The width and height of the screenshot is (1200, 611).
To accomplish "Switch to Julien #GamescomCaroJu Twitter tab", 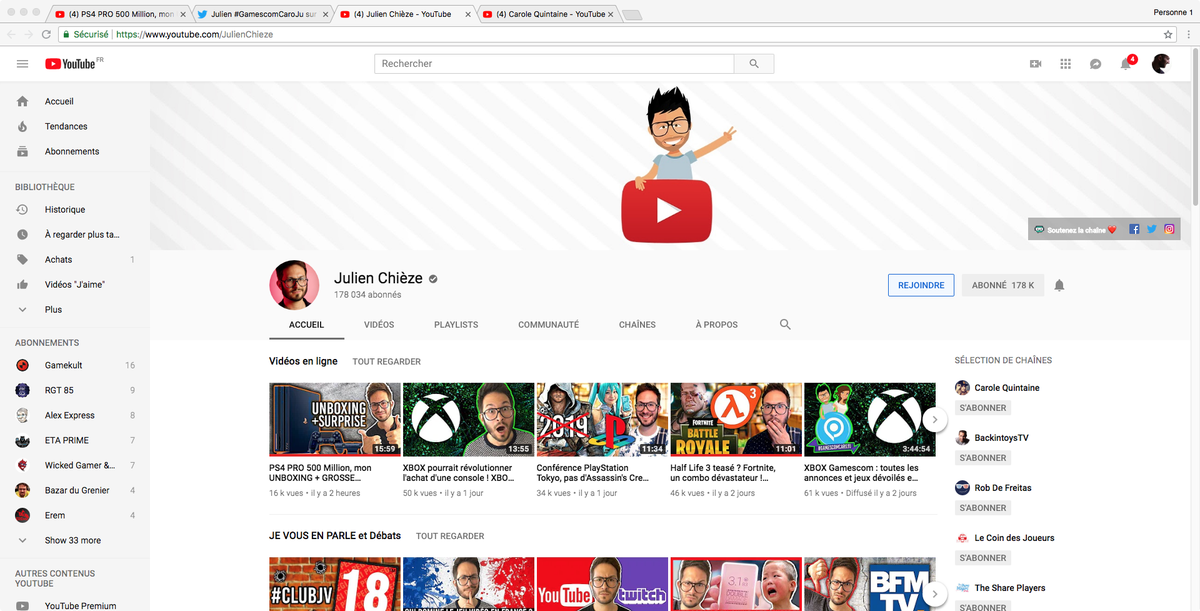I will [x=261, y=14].
